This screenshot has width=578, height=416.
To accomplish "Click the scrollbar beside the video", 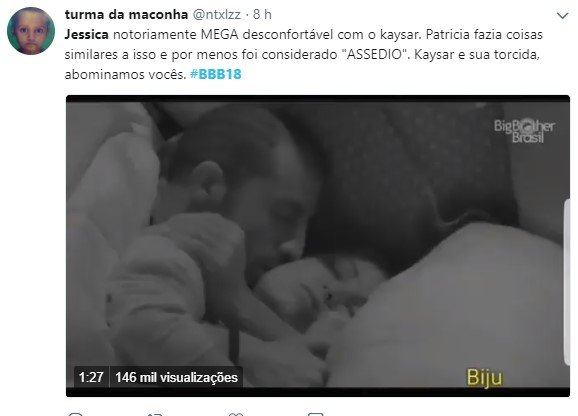I will tap(567, 282).
